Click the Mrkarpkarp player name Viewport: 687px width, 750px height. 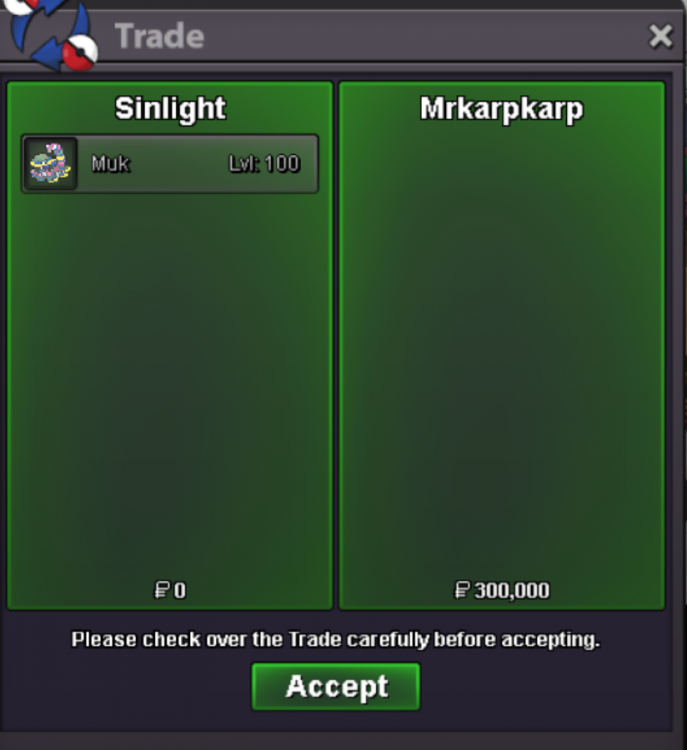coord(502,110)
